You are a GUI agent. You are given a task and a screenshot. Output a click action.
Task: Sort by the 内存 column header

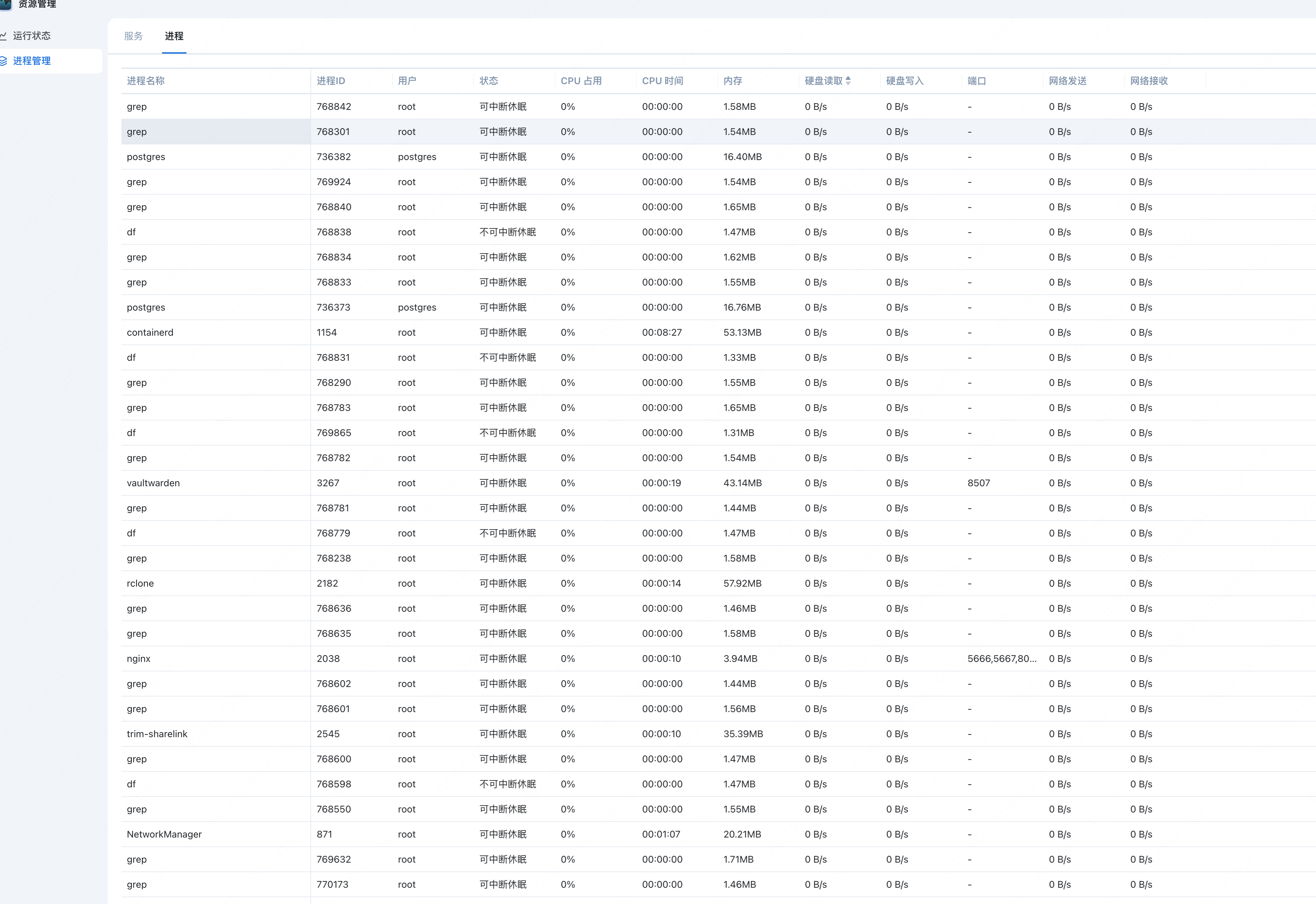coord(732,81)
